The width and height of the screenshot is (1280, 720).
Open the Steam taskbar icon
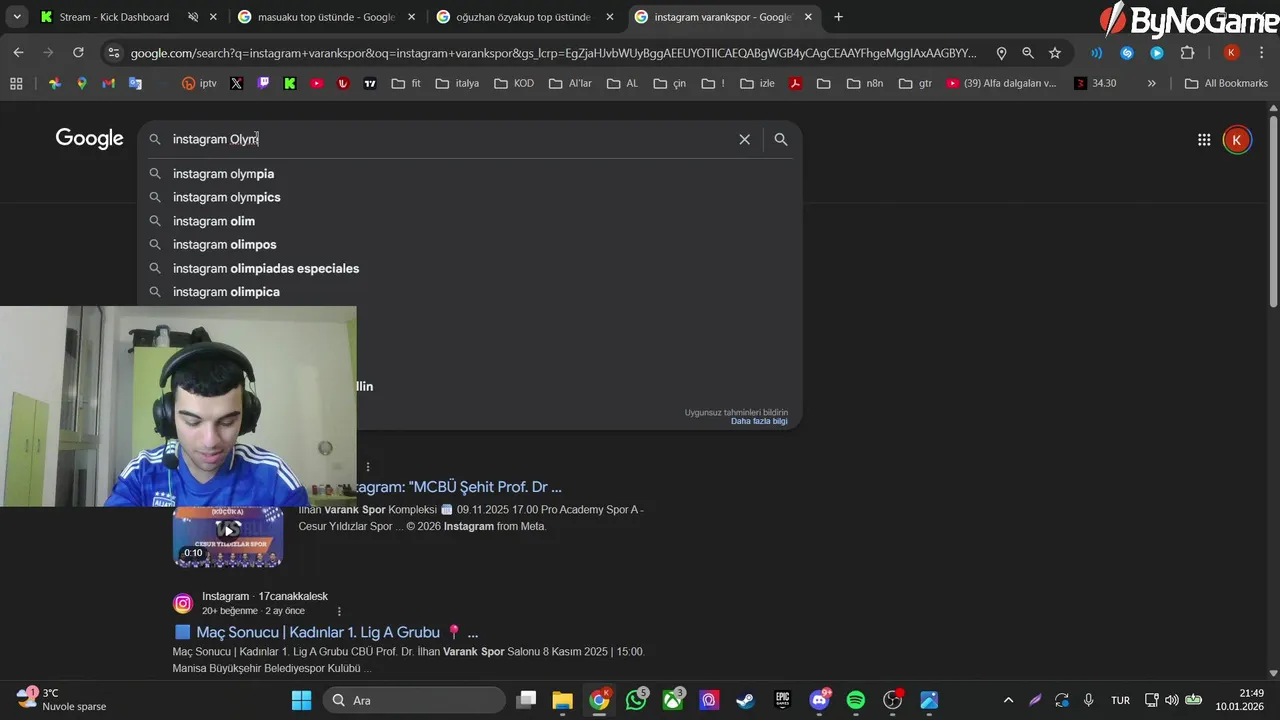click(745, 700)
